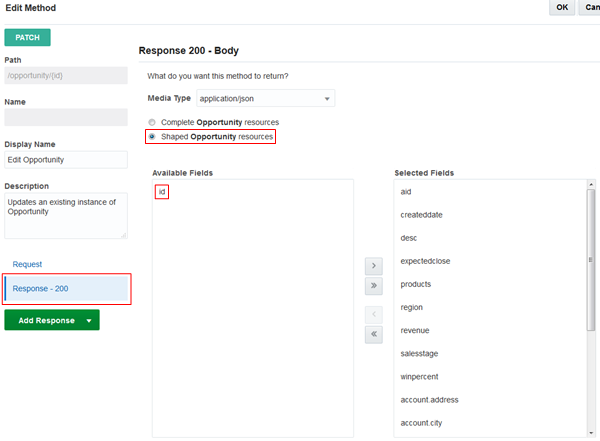This screenshot has height=441, width=600.
Task: Open the Request section
Action: pyautogui.click(x=27, y=264)
